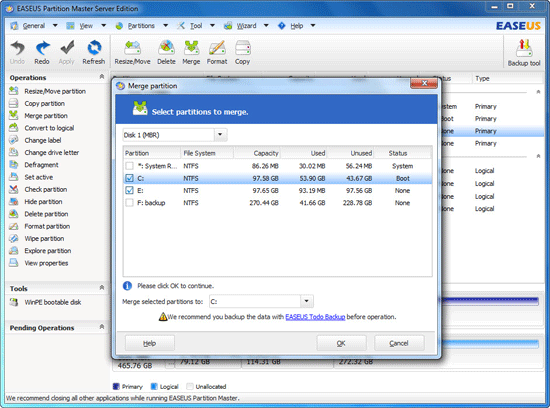550x408 pixels.
Task: Click the Wipe partition icon
Action: pyautogui.click(x=14, y=238)
